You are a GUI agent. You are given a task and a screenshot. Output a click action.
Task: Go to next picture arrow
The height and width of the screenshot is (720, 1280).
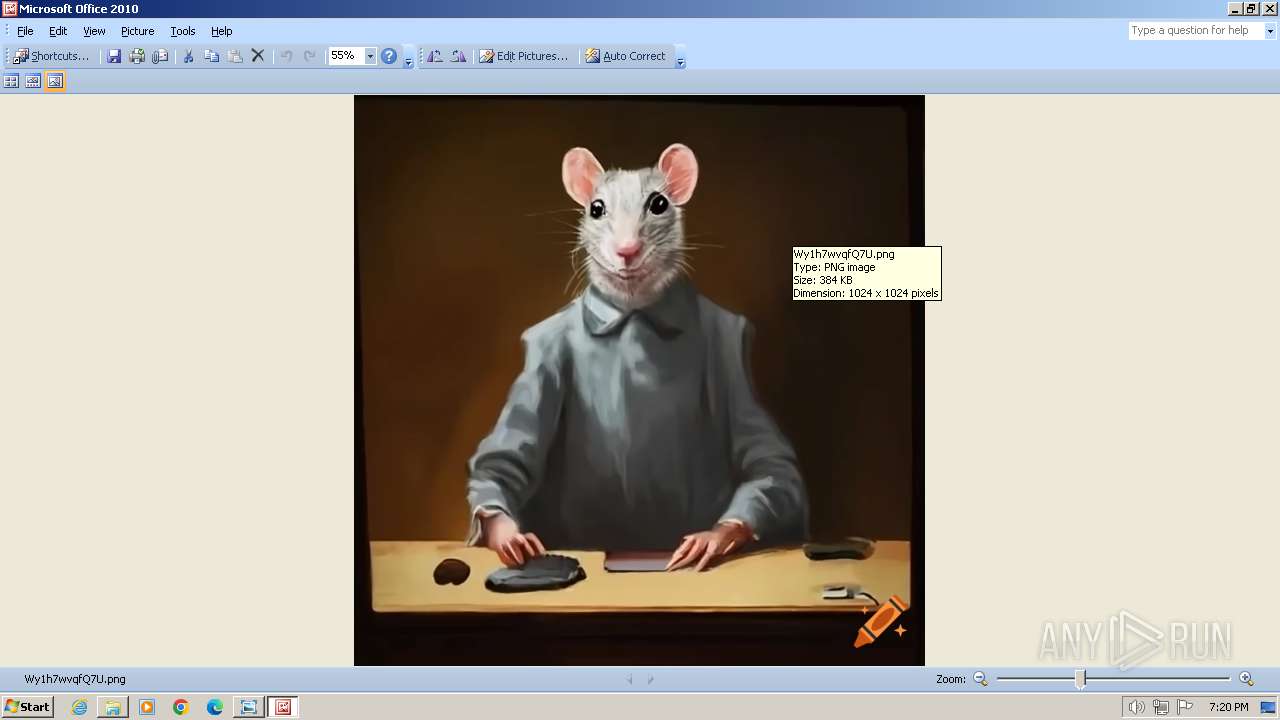coord(650,679)
